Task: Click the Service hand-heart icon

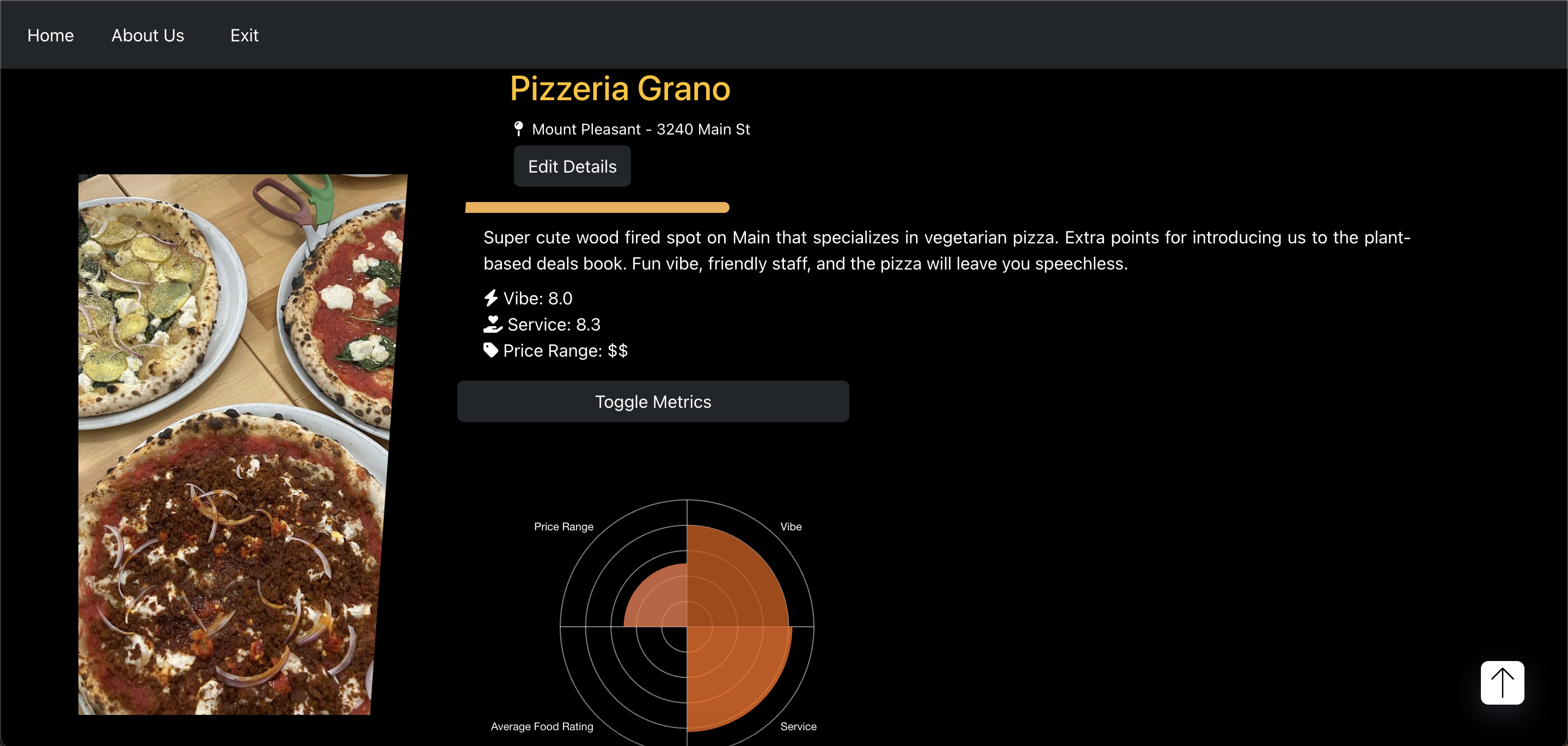Action: [492, 324]
